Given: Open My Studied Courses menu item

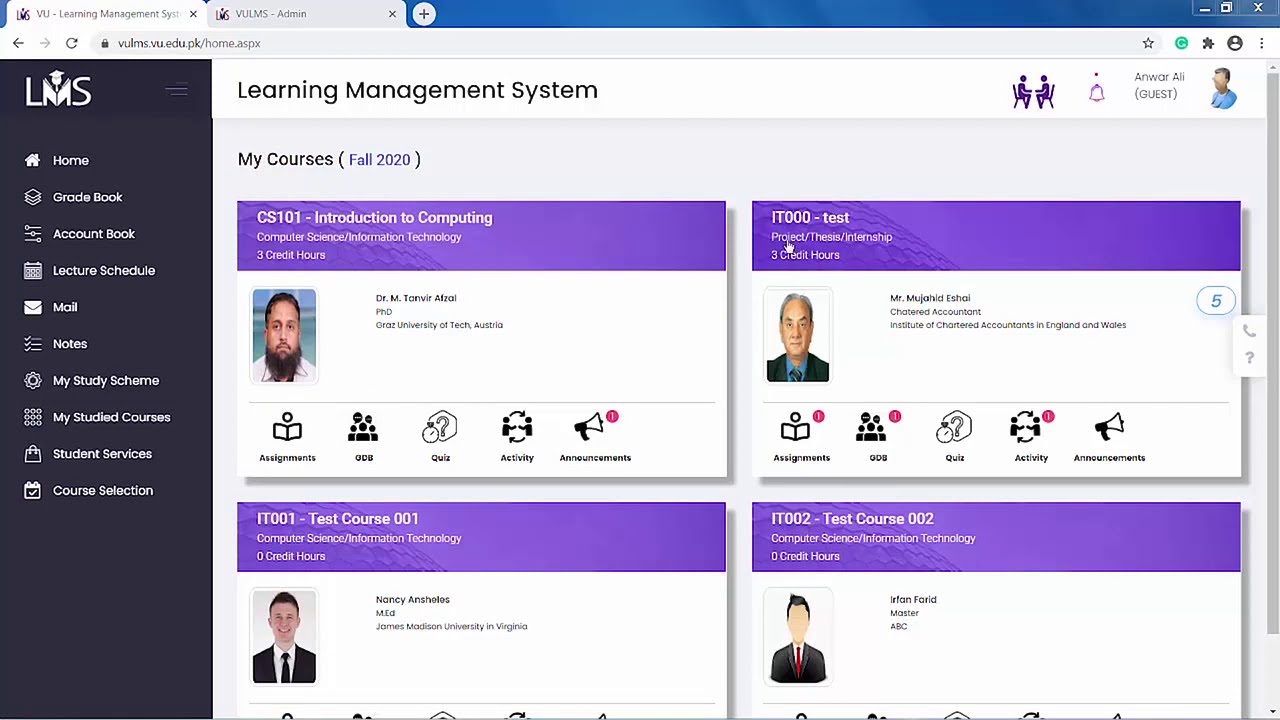Looking at the screenshot, I should pyautogui.click(x=112, y=417).
